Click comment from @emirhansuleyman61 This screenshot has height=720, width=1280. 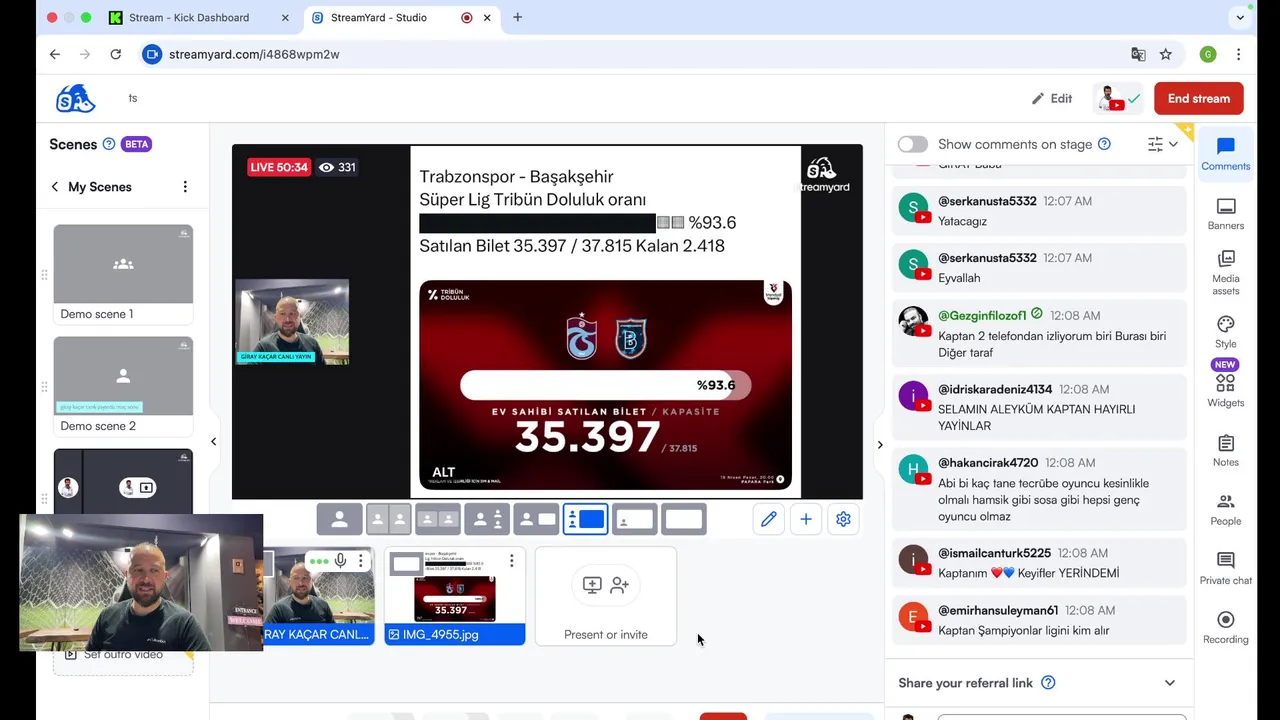pyautogui.click(x=1038, y=620)
